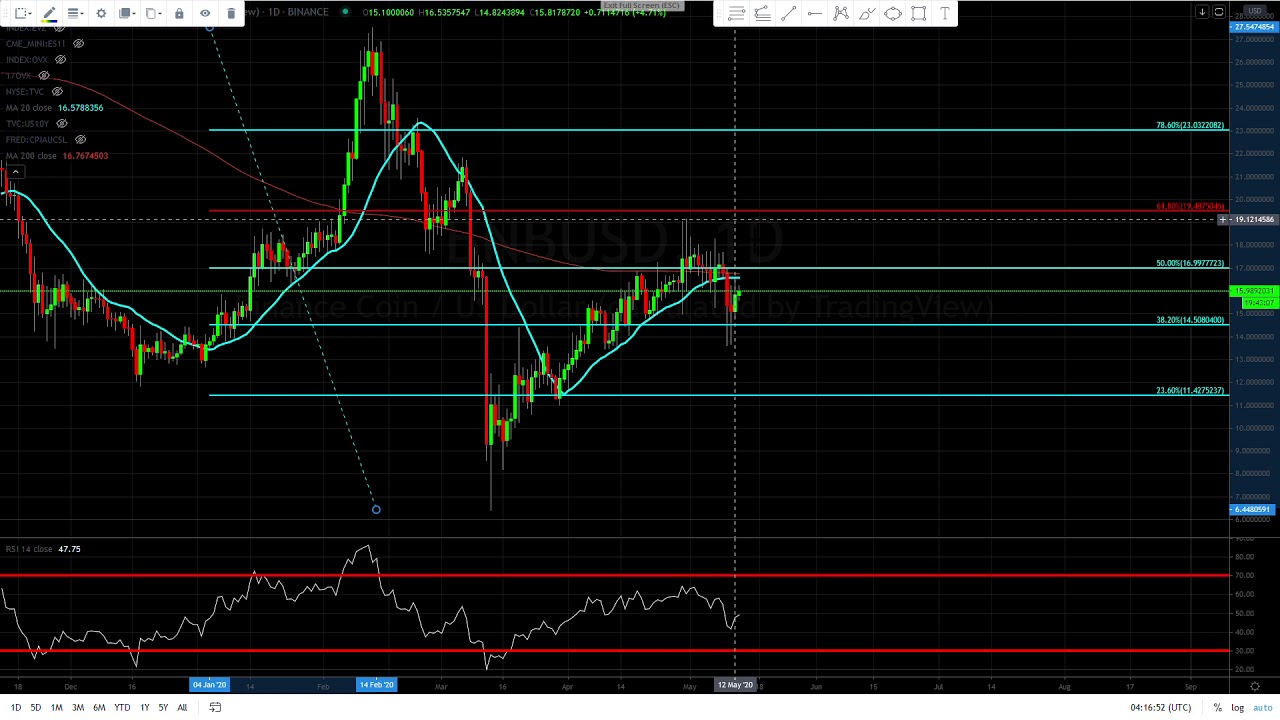
Task: Set the time range to All
Action: pyautogui.click(x=182, y=708)
